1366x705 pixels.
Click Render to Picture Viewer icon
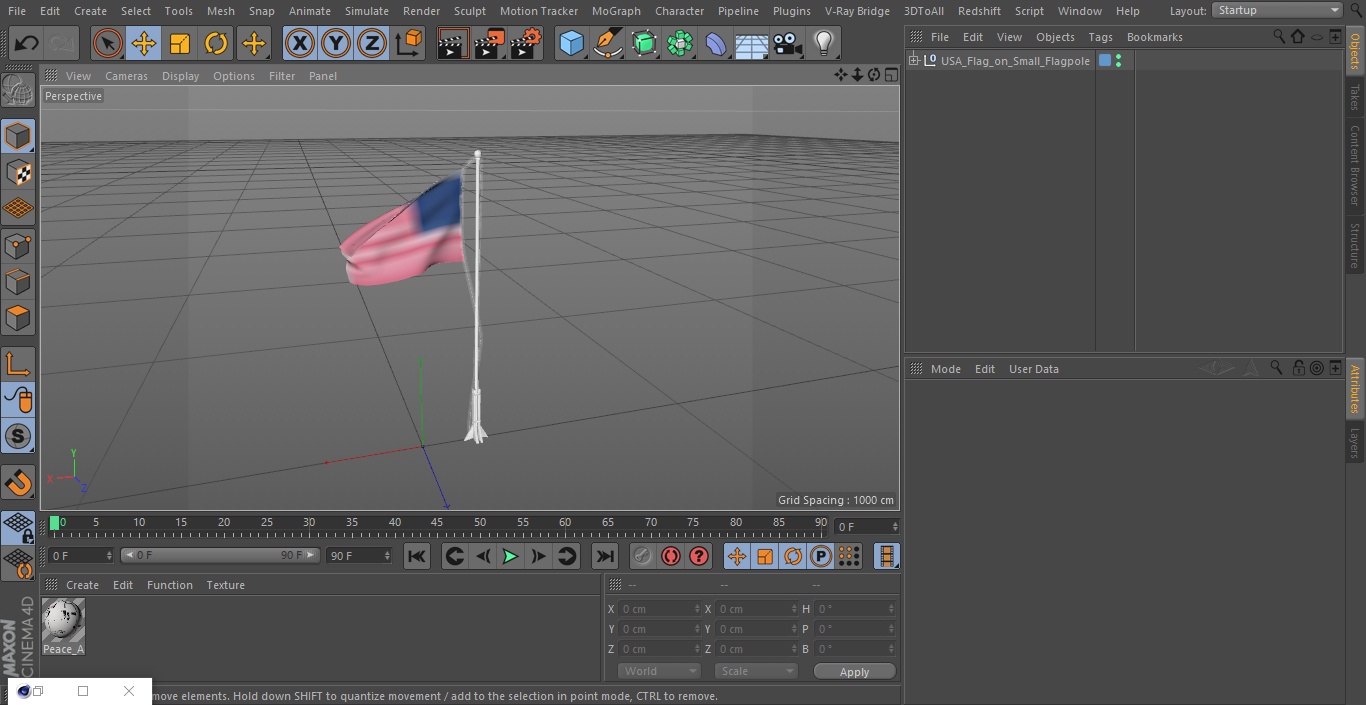pos(489,43)
